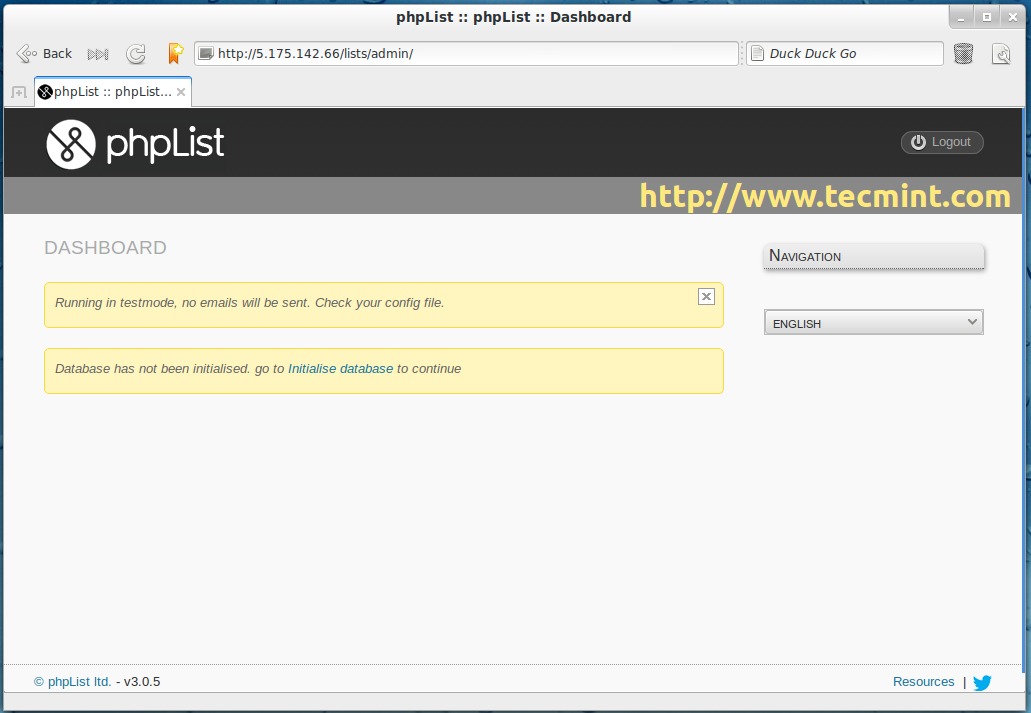
Task: Dismiss the testmode warning message
Action: [706, 297]
